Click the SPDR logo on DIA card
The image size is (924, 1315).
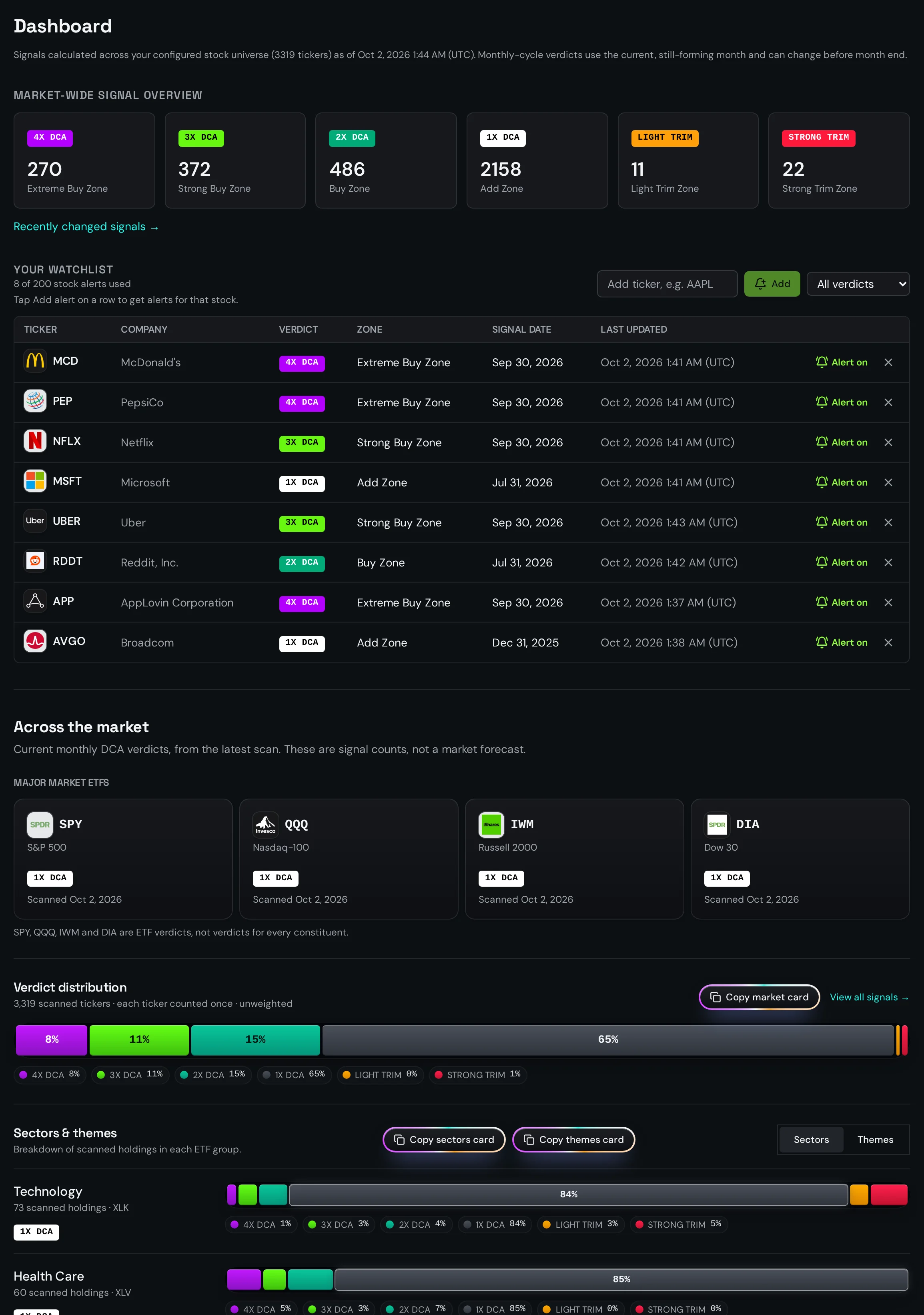click(717, 825)
